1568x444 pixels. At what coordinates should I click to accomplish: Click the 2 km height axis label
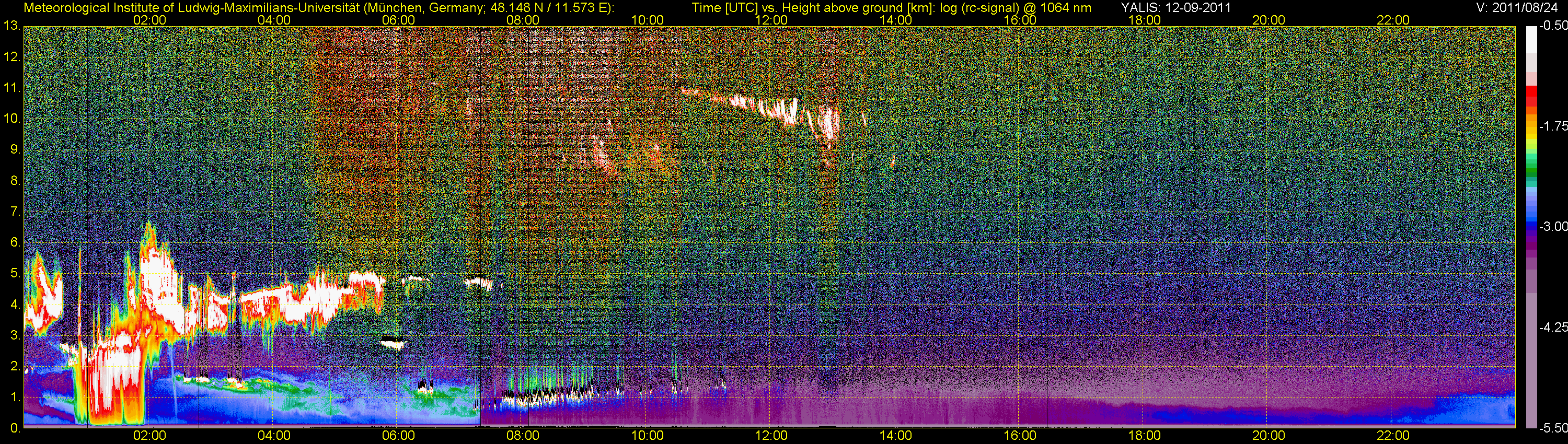[15, 367]
